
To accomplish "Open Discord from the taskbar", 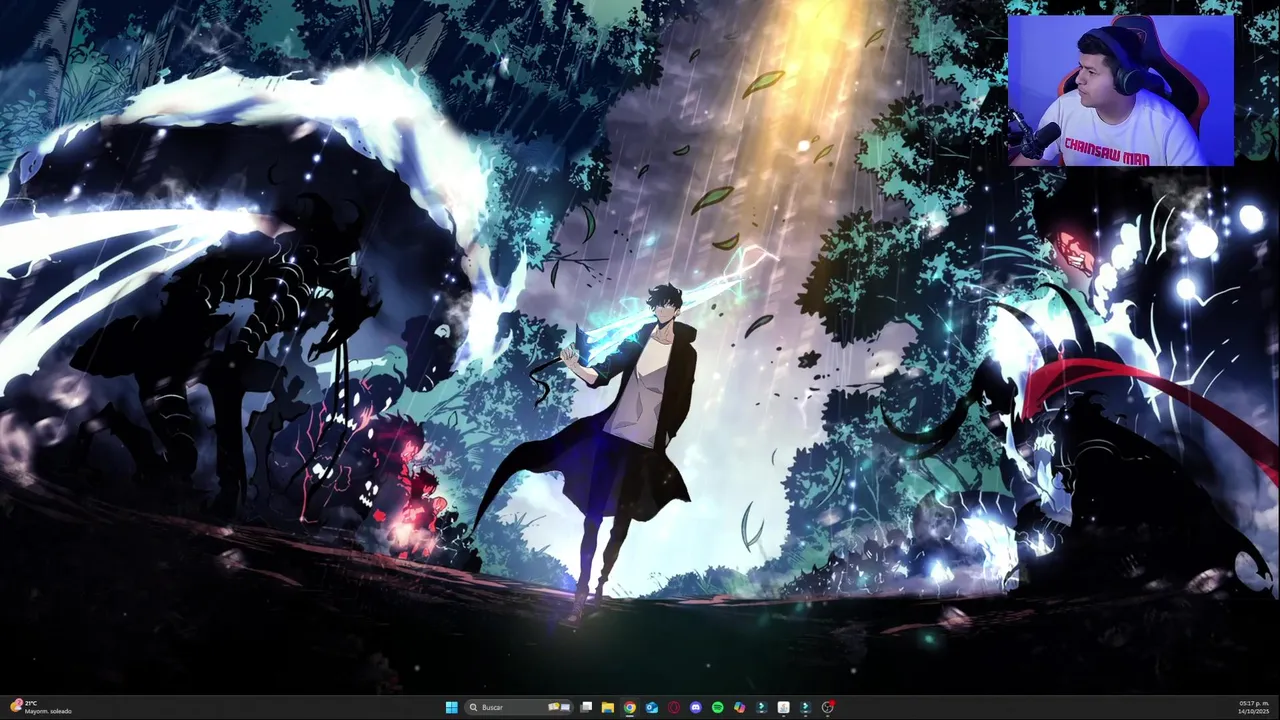I will tap(696, 707).
